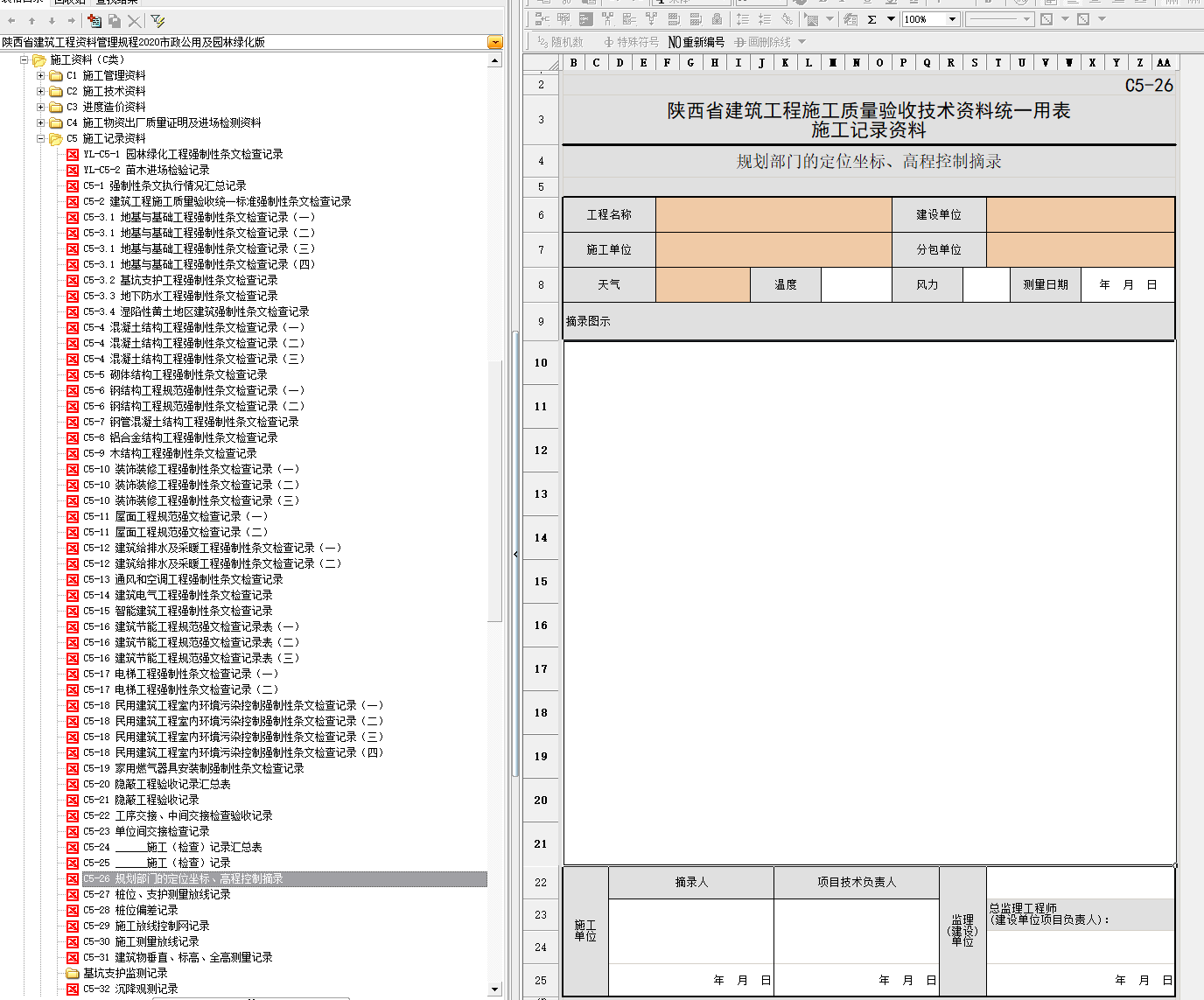Click the 施工单位 orange input cell
1204x1000 pixels.
(x=773, y=250)
